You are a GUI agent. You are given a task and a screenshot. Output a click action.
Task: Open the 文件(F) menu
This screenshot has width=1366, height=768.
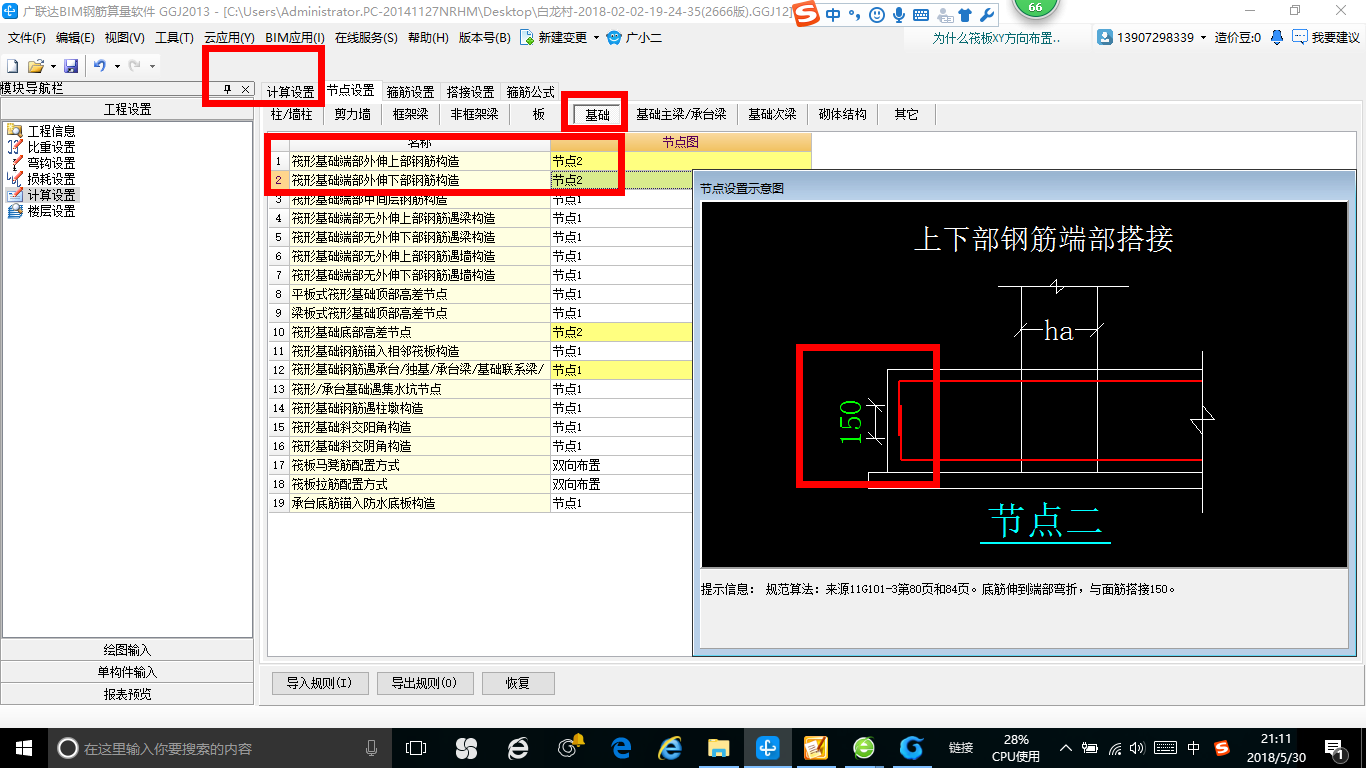[27, 38]
